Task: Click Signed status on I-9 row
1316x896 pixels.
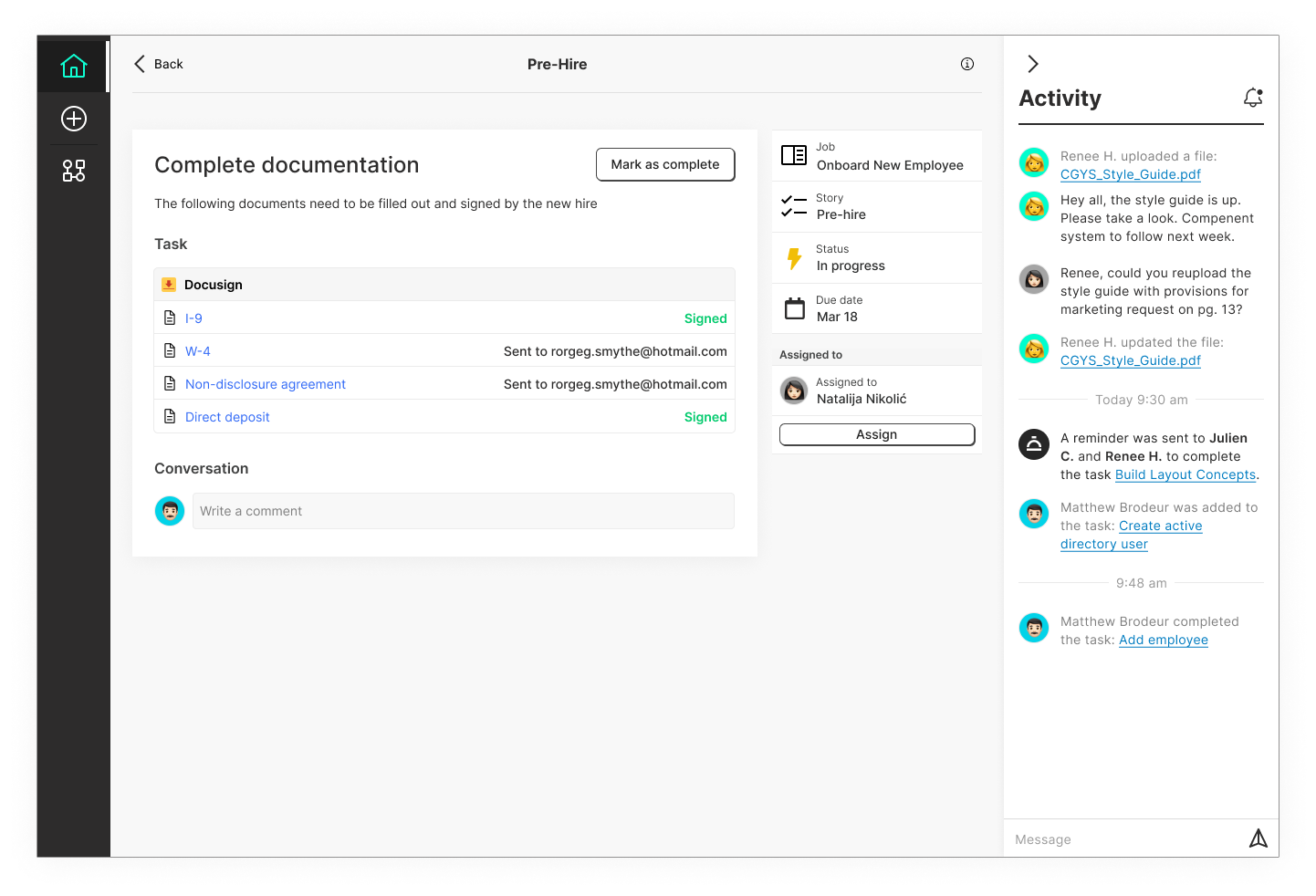Action: (705, 318)
